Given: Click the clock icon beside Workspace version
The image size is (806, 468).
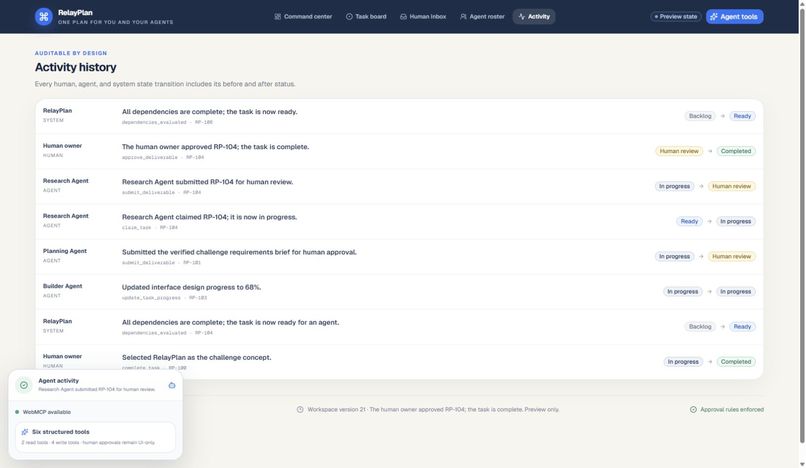Looking at the screenshot, I should (300, 409).
